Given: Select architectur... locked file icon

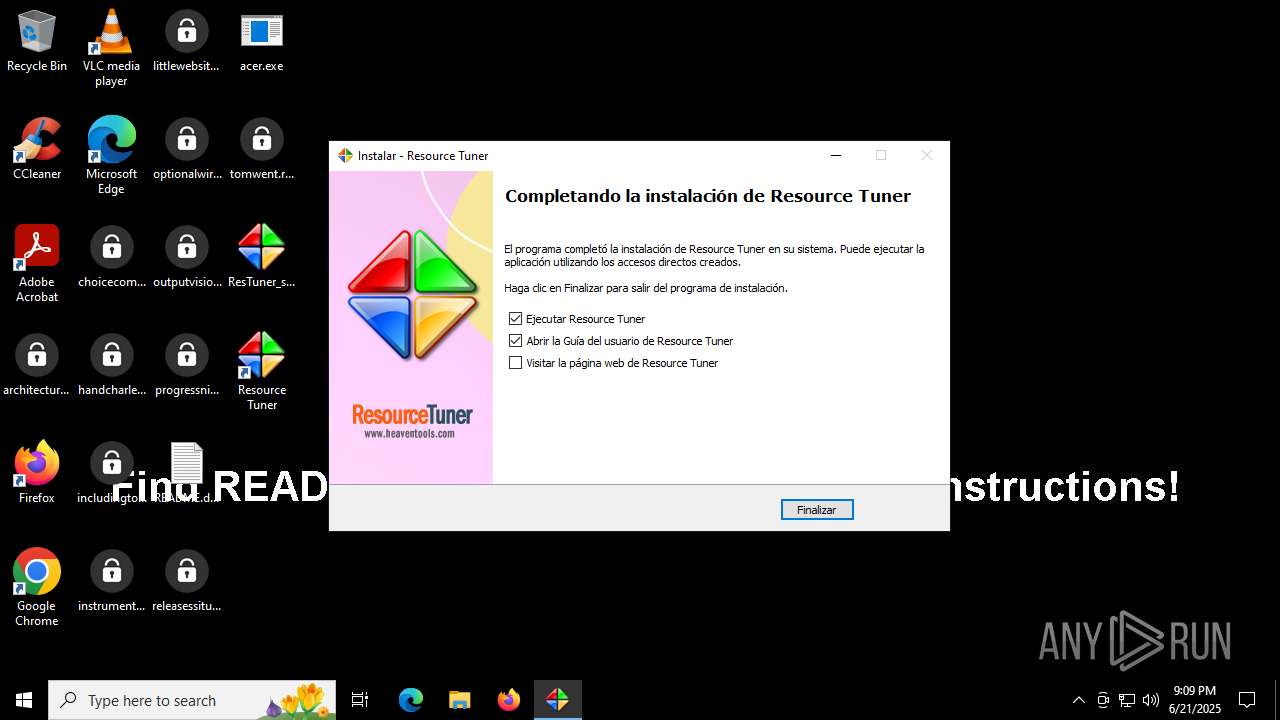Looking at the screenshot, I should (37, 365).
